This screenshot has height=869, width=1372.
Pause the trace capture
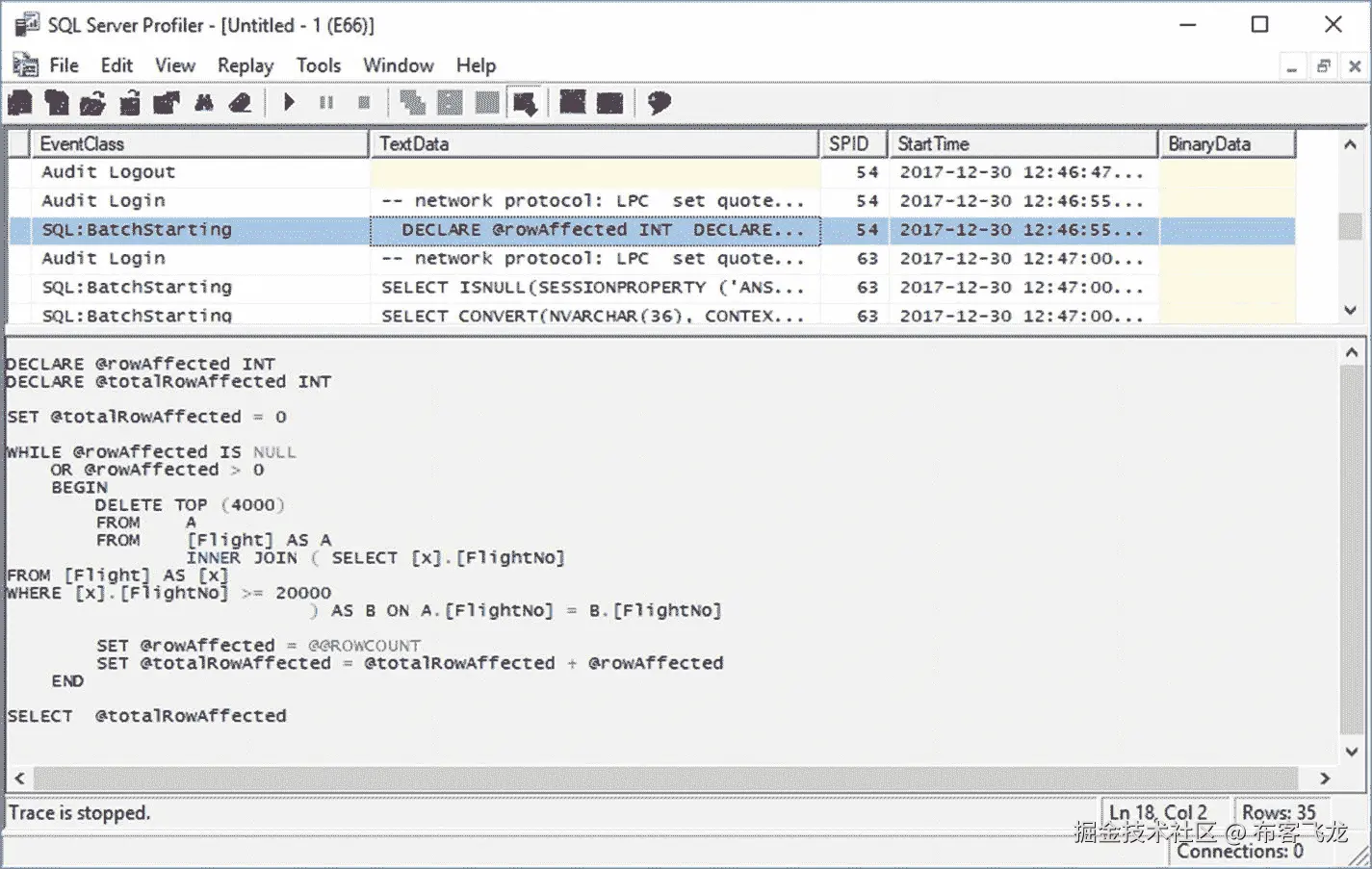325,101
